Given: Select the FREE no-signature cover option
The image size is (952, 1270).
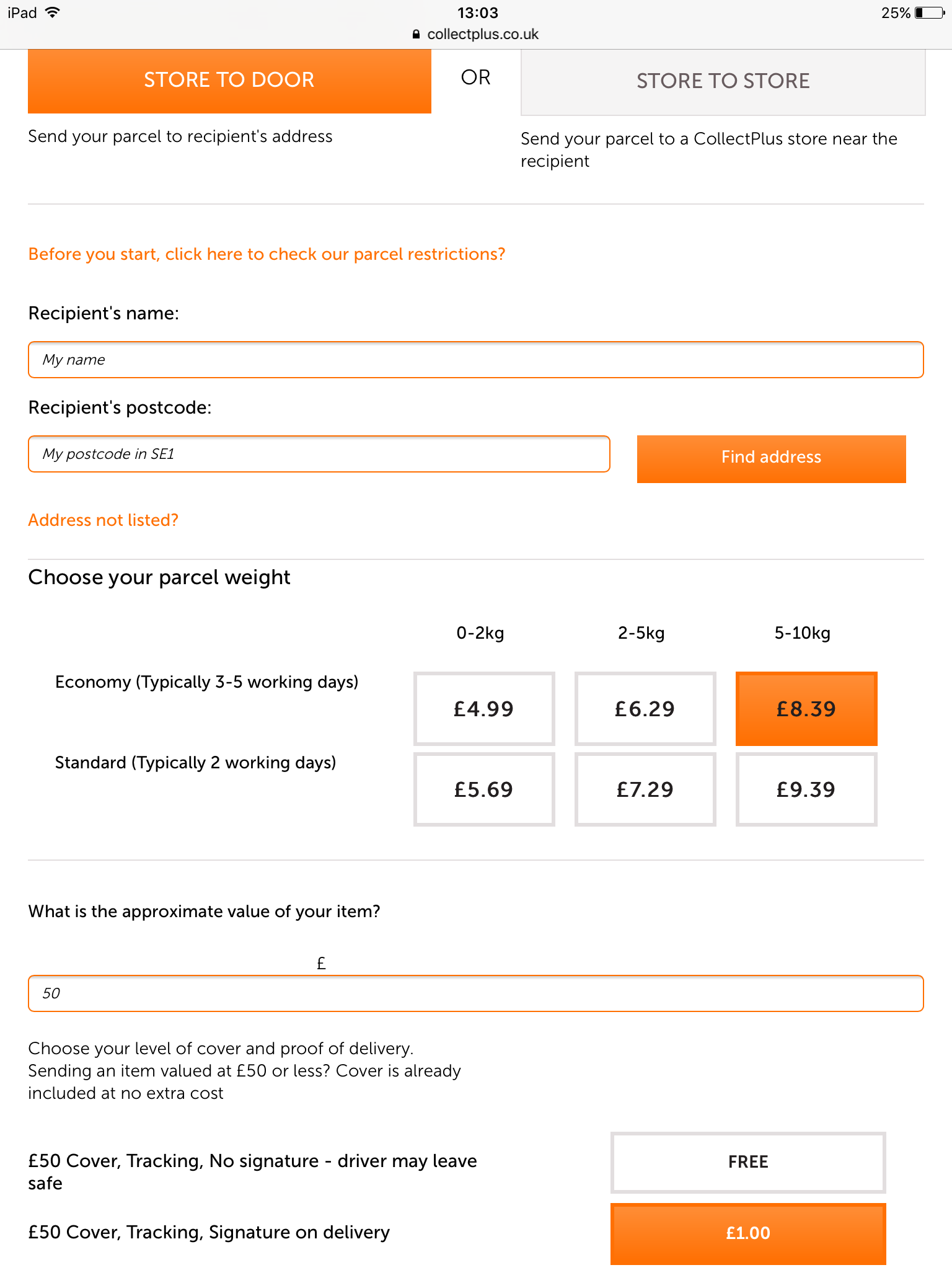Looking at the screenshot, I should (748, 1163).
